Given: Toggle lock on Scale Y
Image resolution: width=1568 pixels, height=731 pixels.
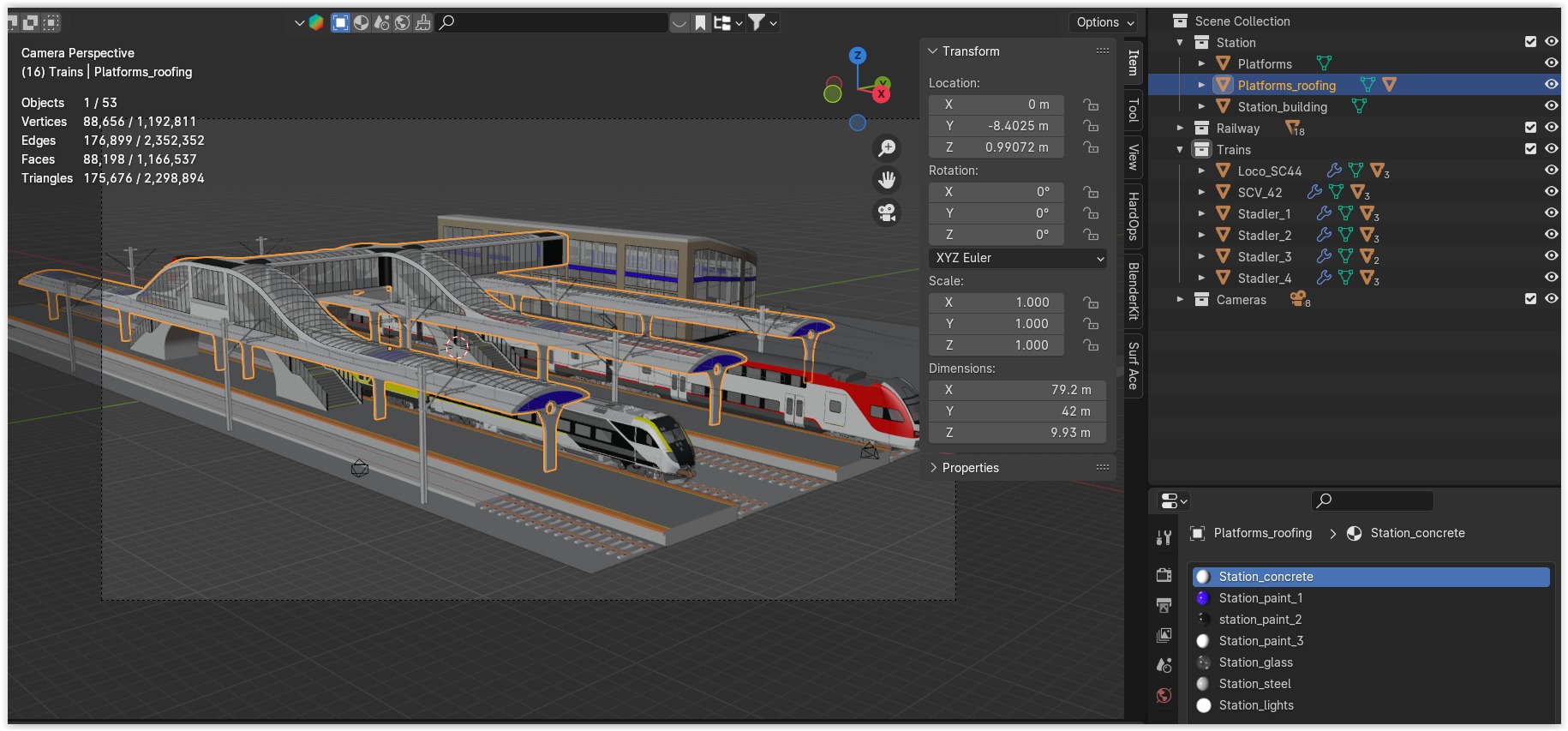Looking at the screenshot, I should 1091,324.
